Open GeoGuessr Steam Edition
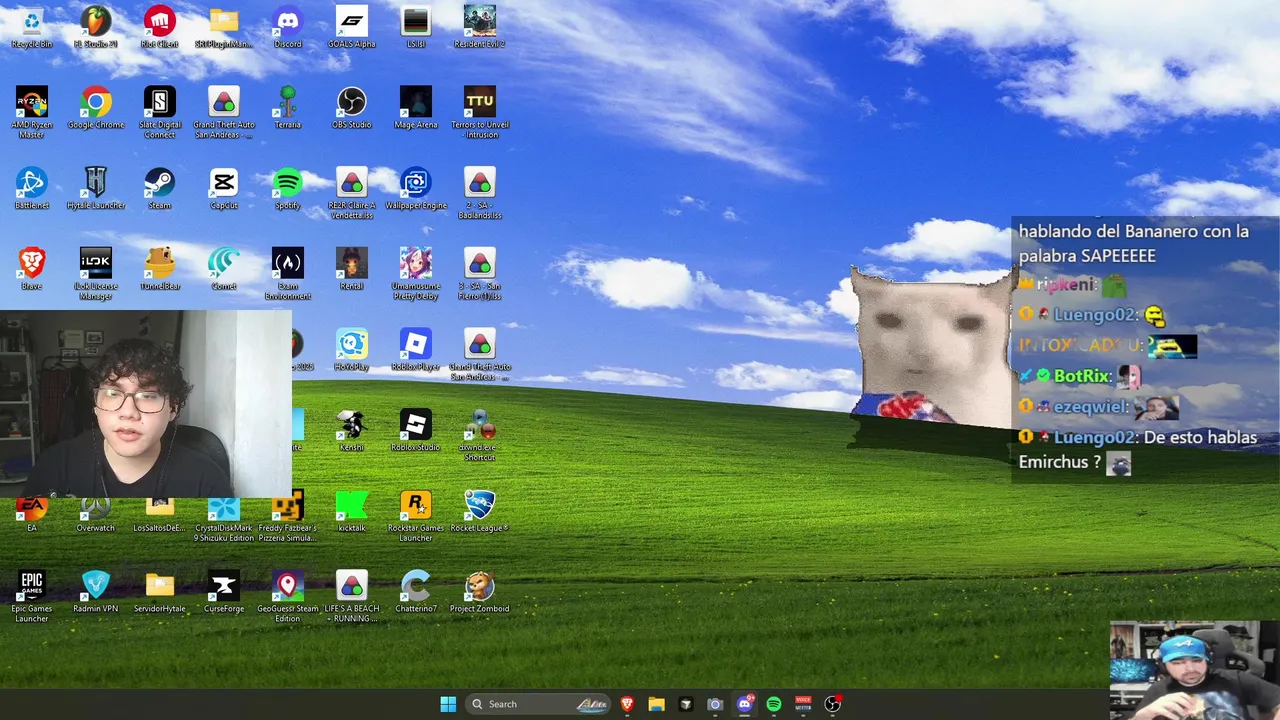 click(288, 597)
